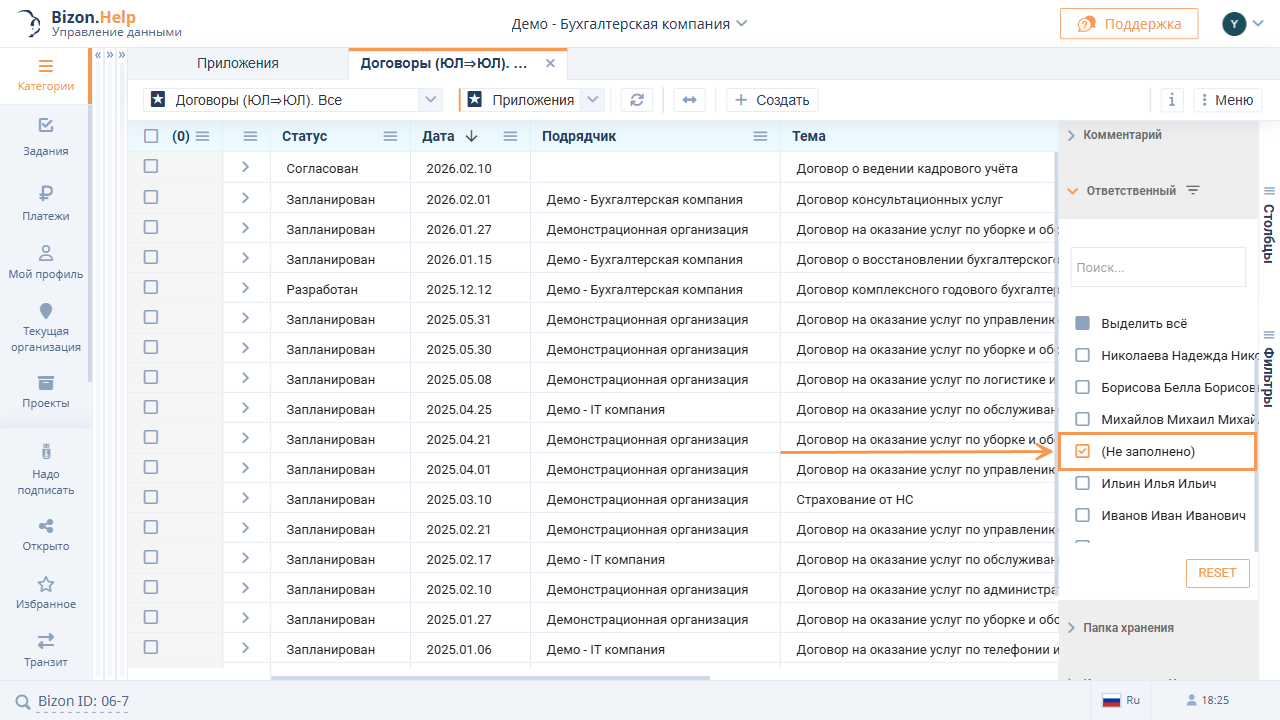Check the Ильин Илья Ильич filter
The image size is (1280, 720).
tap(1082, 484)
